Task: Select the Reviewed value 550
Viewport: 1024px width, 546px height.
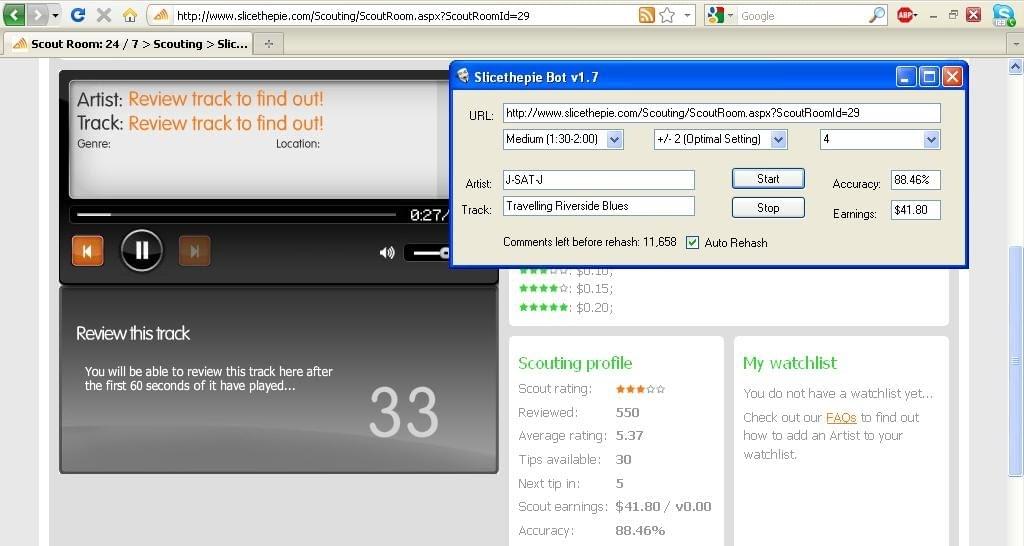Action: coord(627,413)
